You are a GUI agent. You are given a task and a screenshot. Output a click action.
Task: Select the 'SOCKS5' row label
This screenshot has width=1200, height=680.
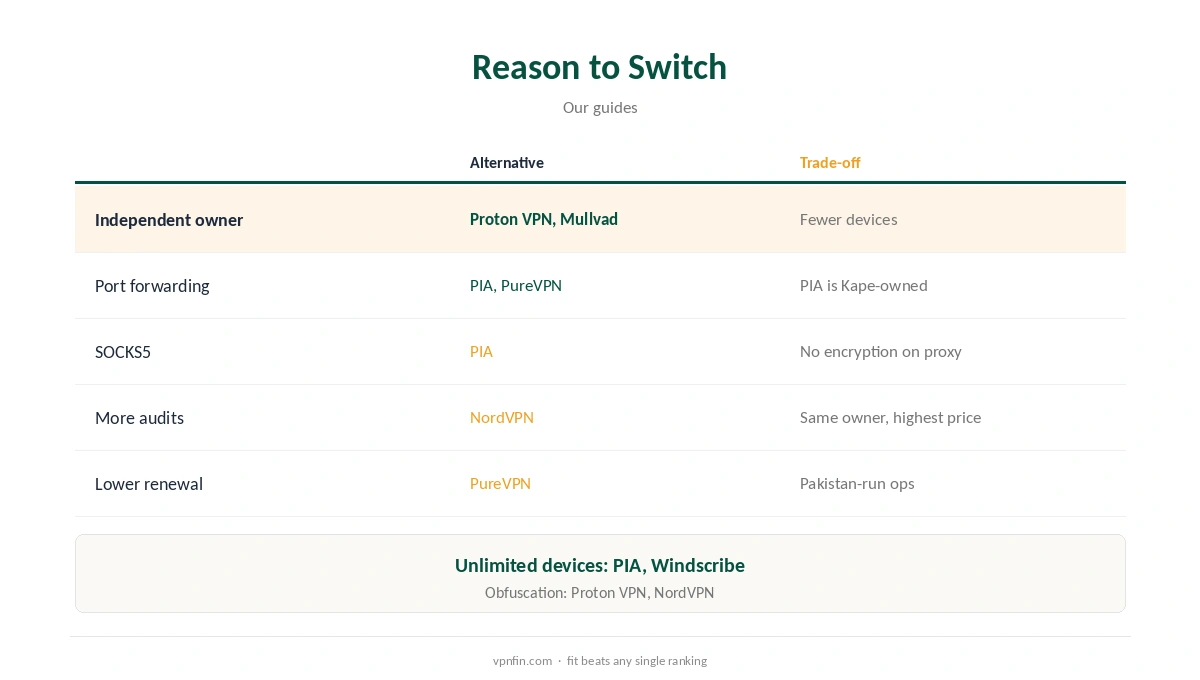123,352
